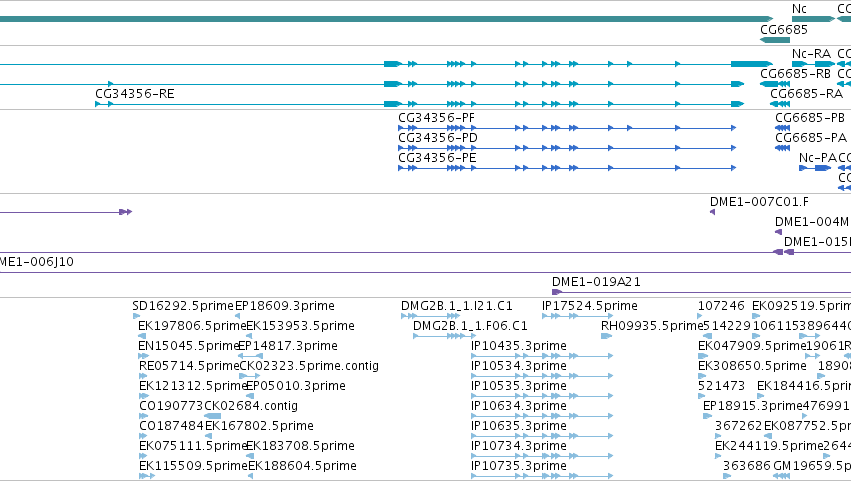Select IP10634.3prime EST
The width and height of the screenshot is (851, 481).
coord(519,406)
